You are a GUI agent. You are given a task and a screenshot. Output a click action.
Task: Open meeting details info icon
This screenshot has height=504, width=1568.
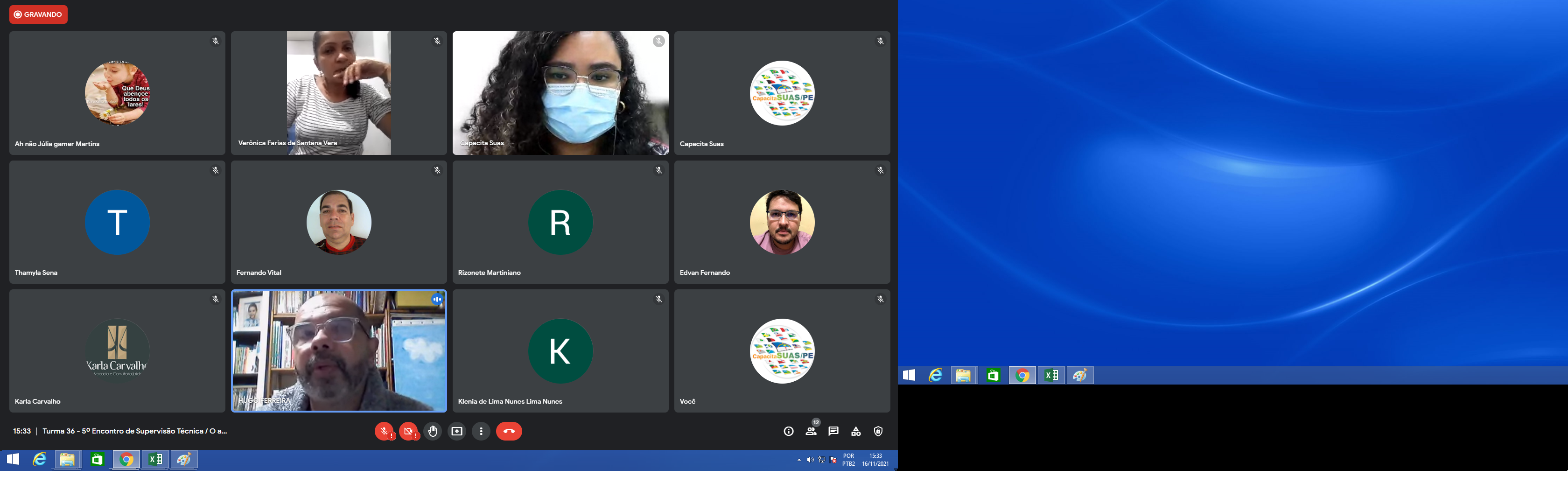pyautogui.click(x=788, y=432)
